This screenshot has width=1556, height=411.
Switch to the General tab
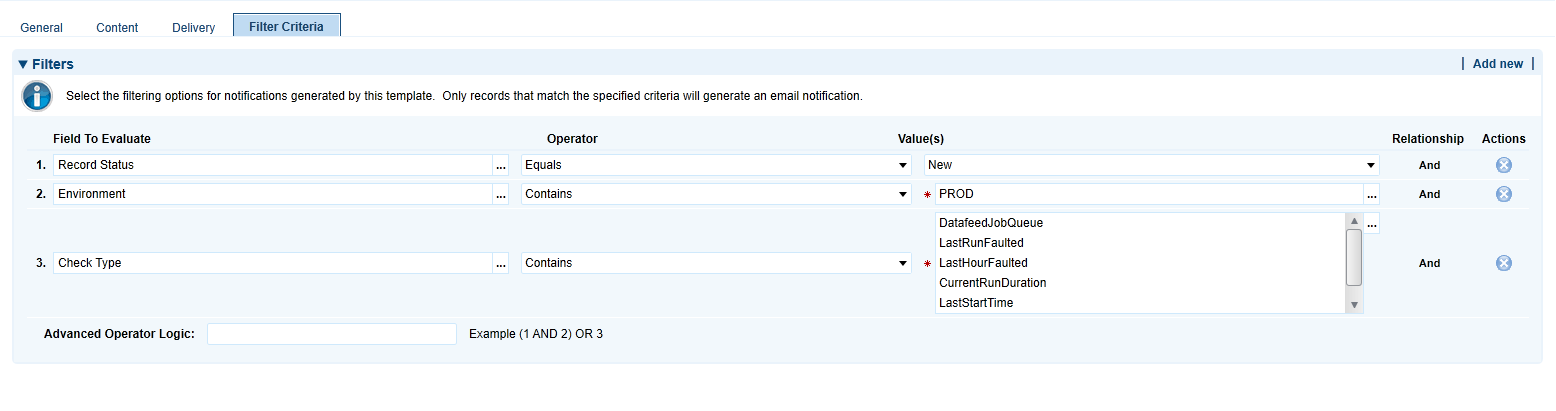[x=42, y=28]
